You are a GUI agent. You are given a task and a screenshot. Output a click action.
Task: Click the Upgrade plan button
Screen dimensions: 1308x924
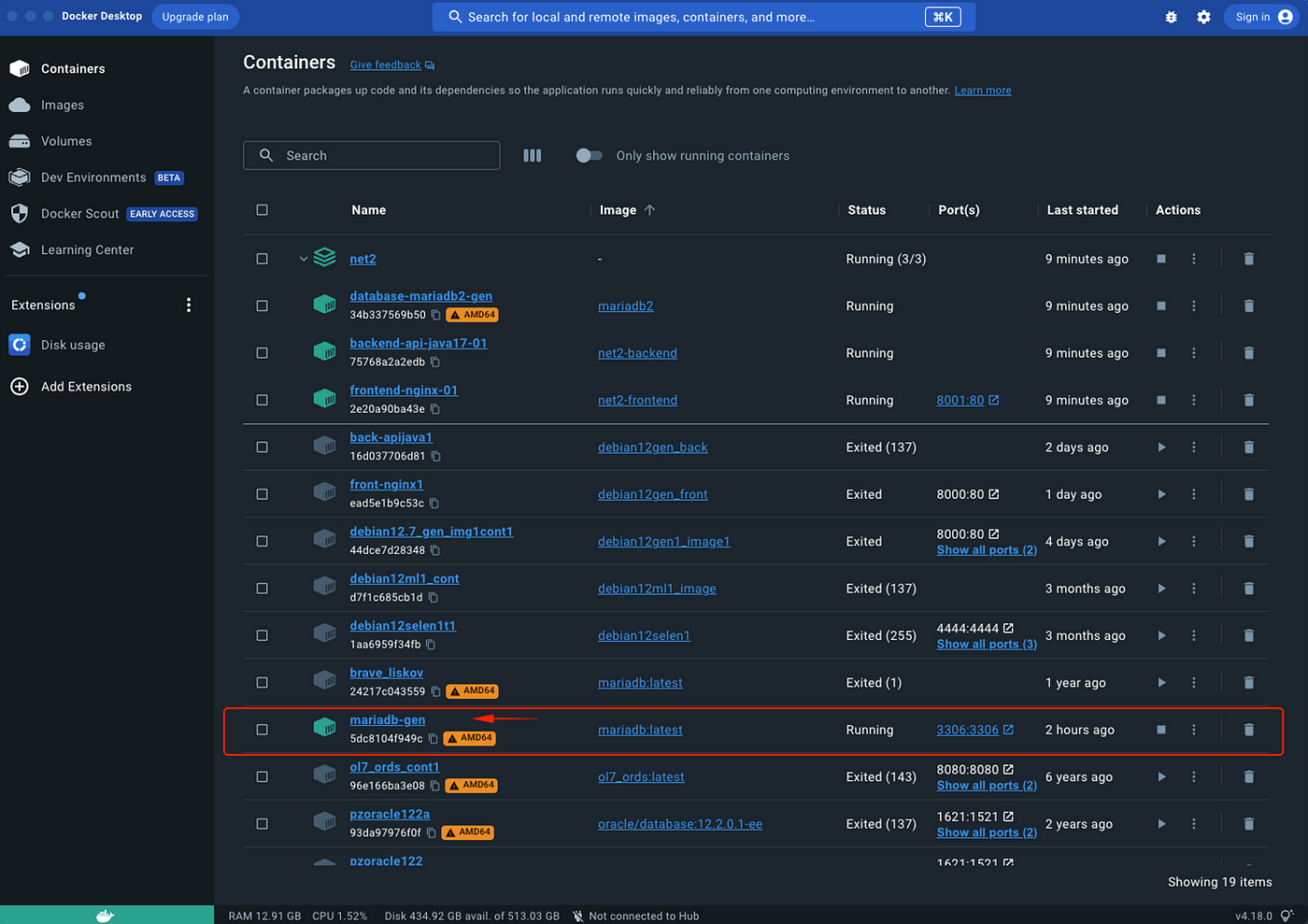[195, 17]
